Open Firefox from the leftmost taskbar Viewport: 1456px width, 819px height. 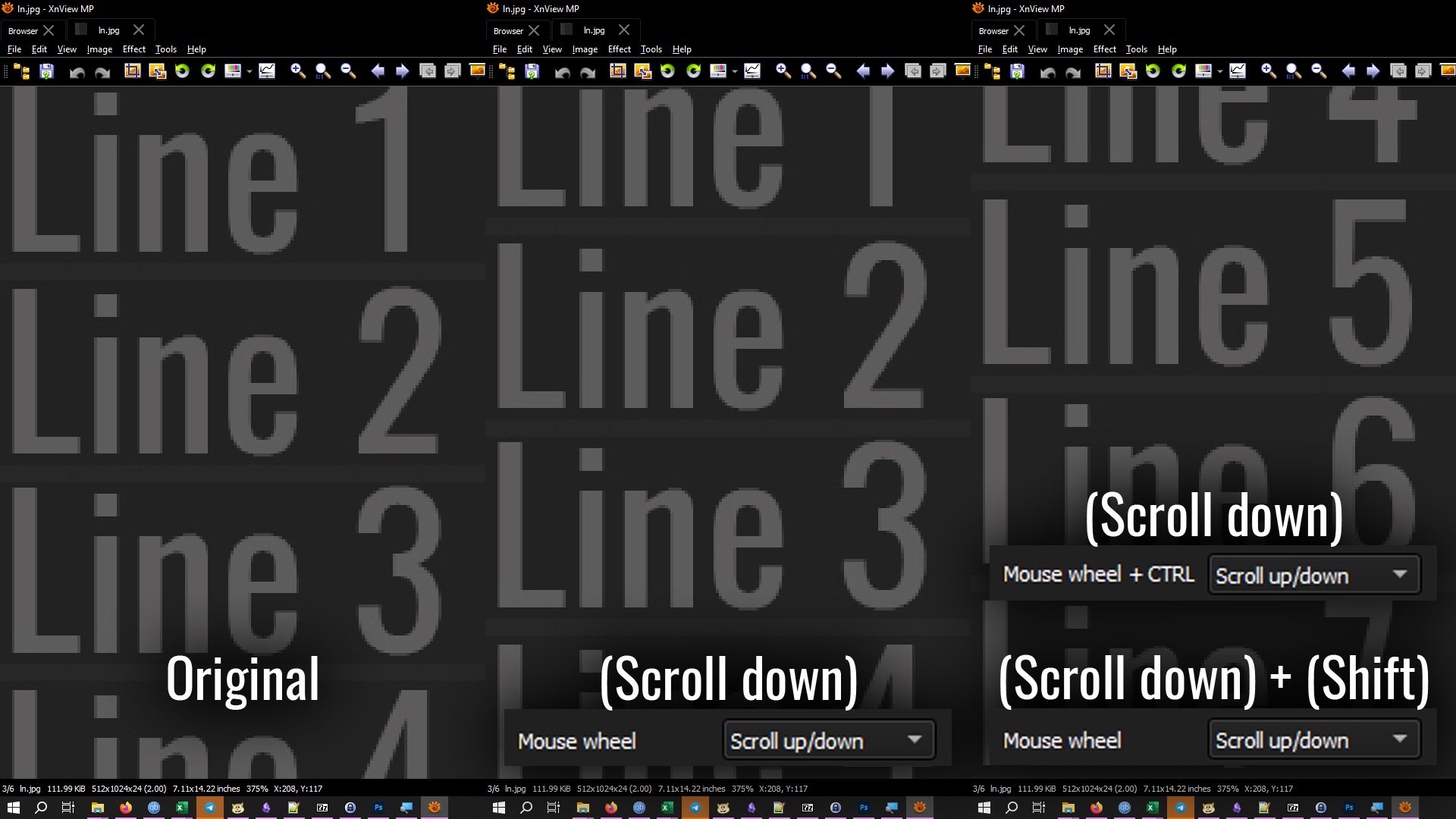[126, 808]
